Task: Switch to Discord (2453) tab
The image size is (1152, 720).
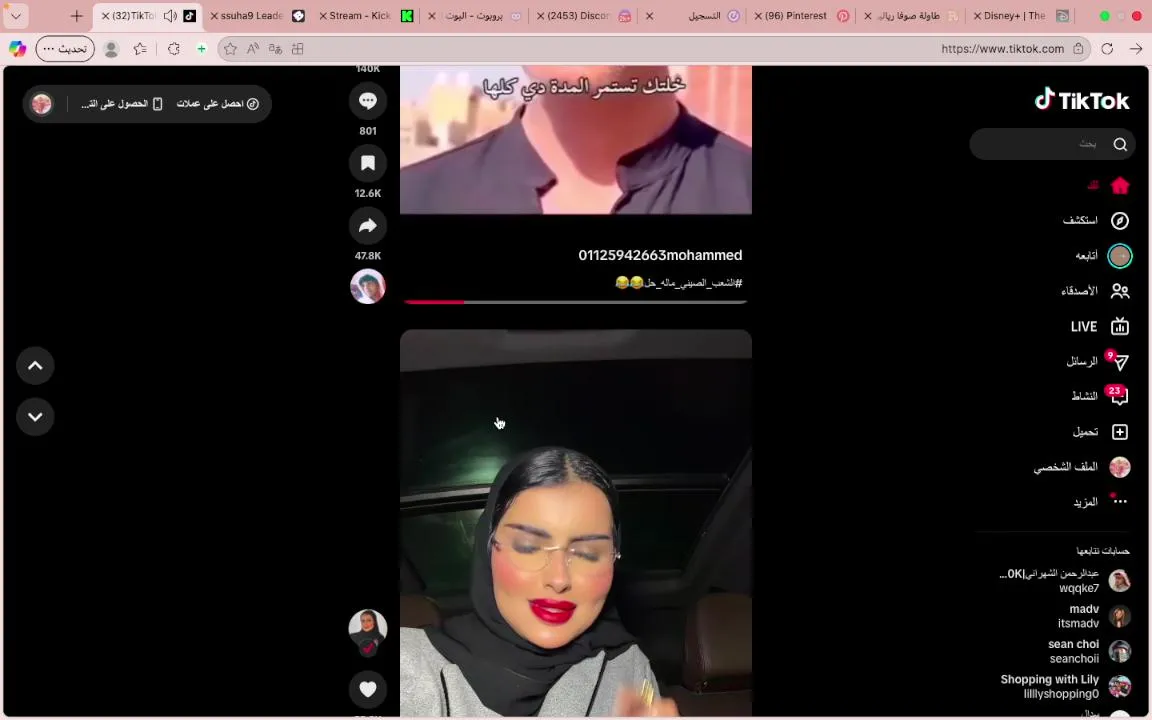Action: pos(583,15)
